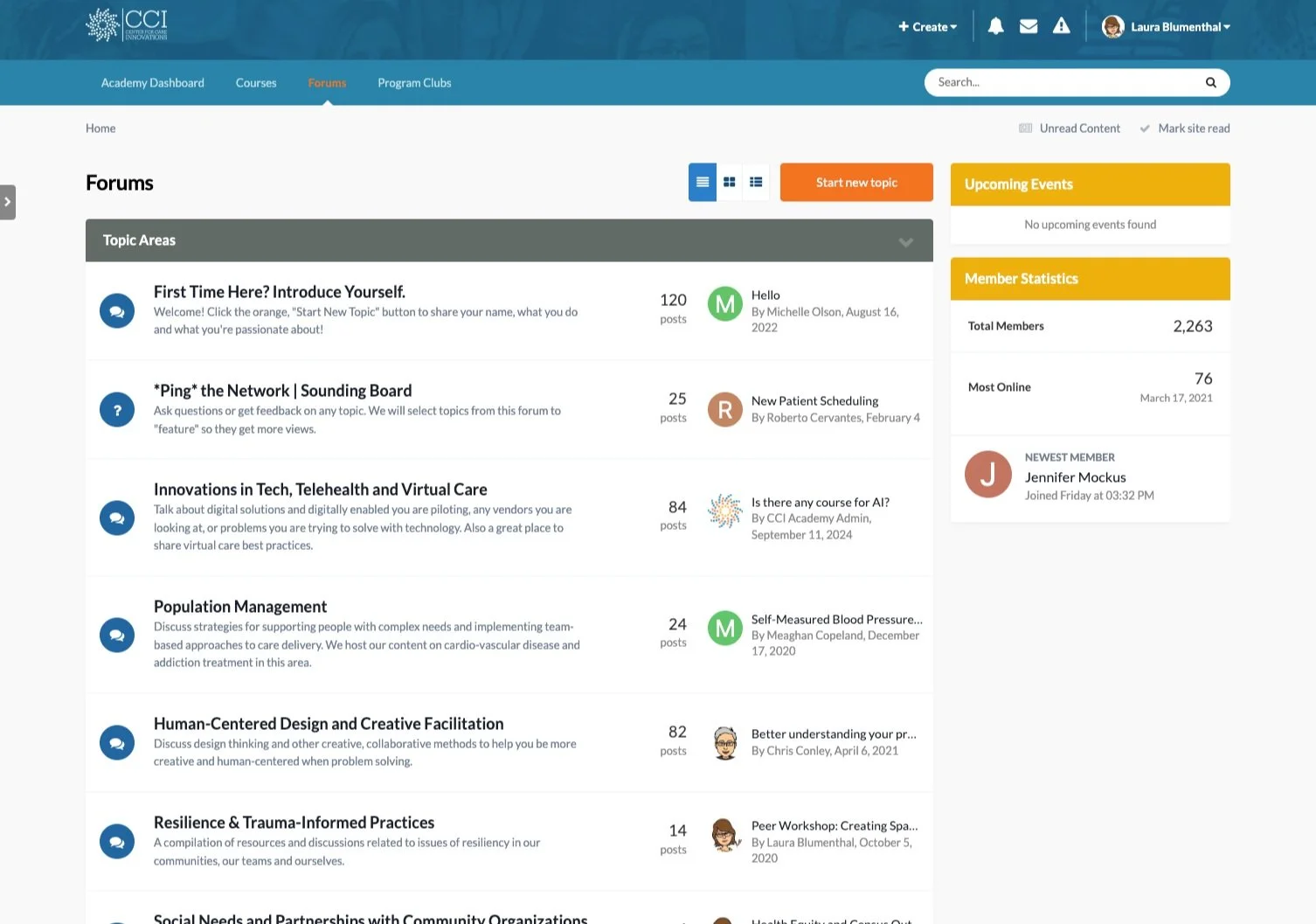Go to Academy Dashboard tab
1316x924 pixels.
click(153, 83)
